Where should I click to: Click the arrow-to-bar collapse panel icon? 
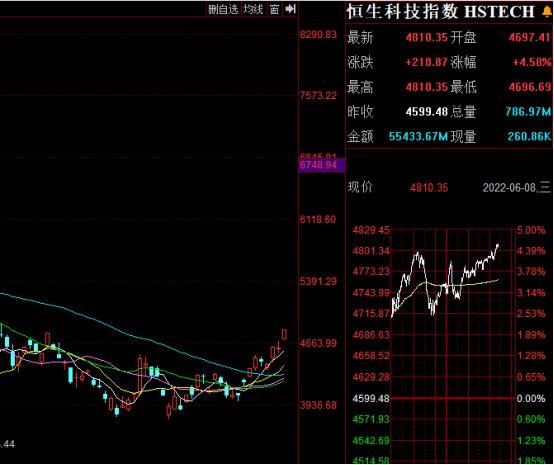click(x=290, y=9)
